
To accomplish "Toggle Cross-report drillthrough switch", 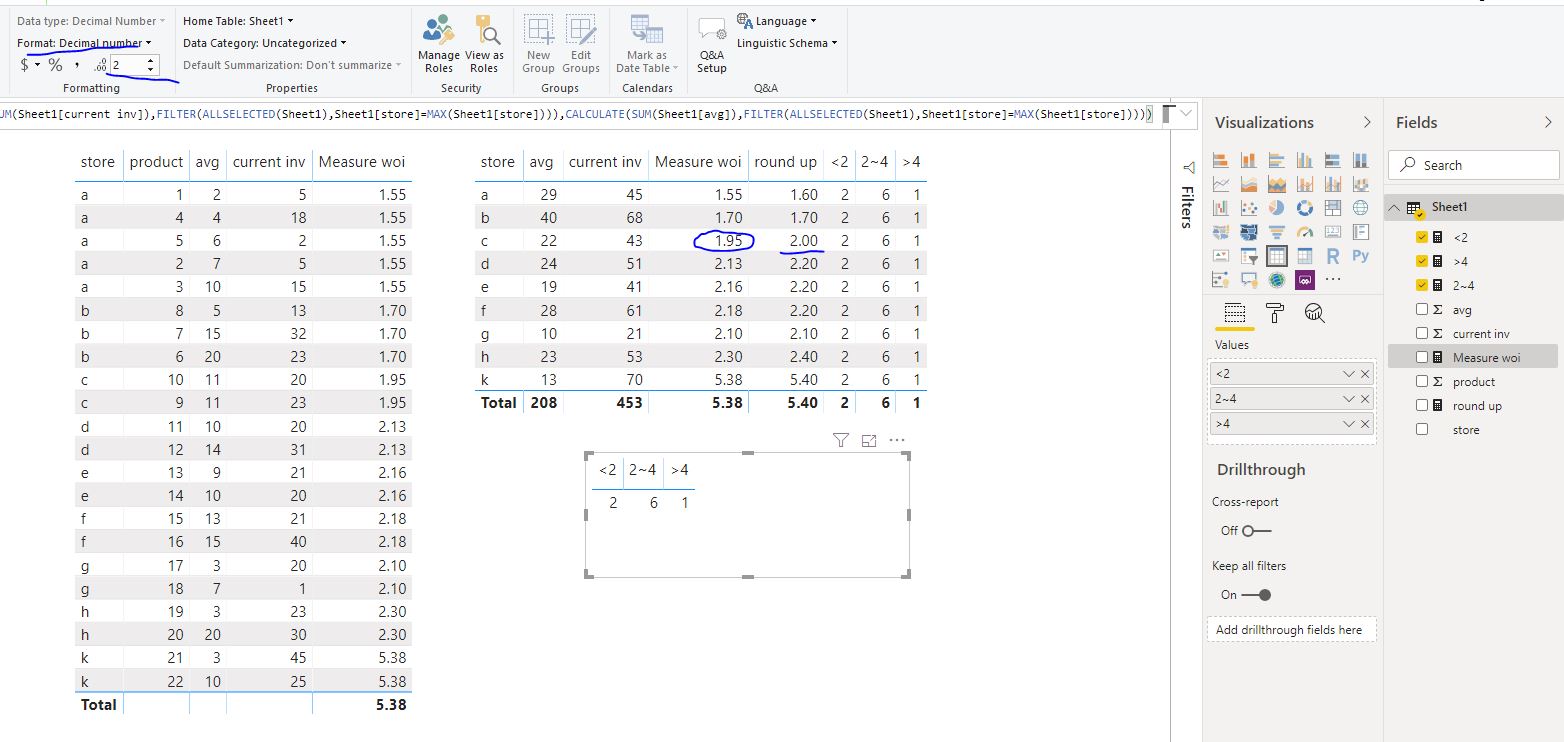I will pyautogui.click(x=1256, y=531).
